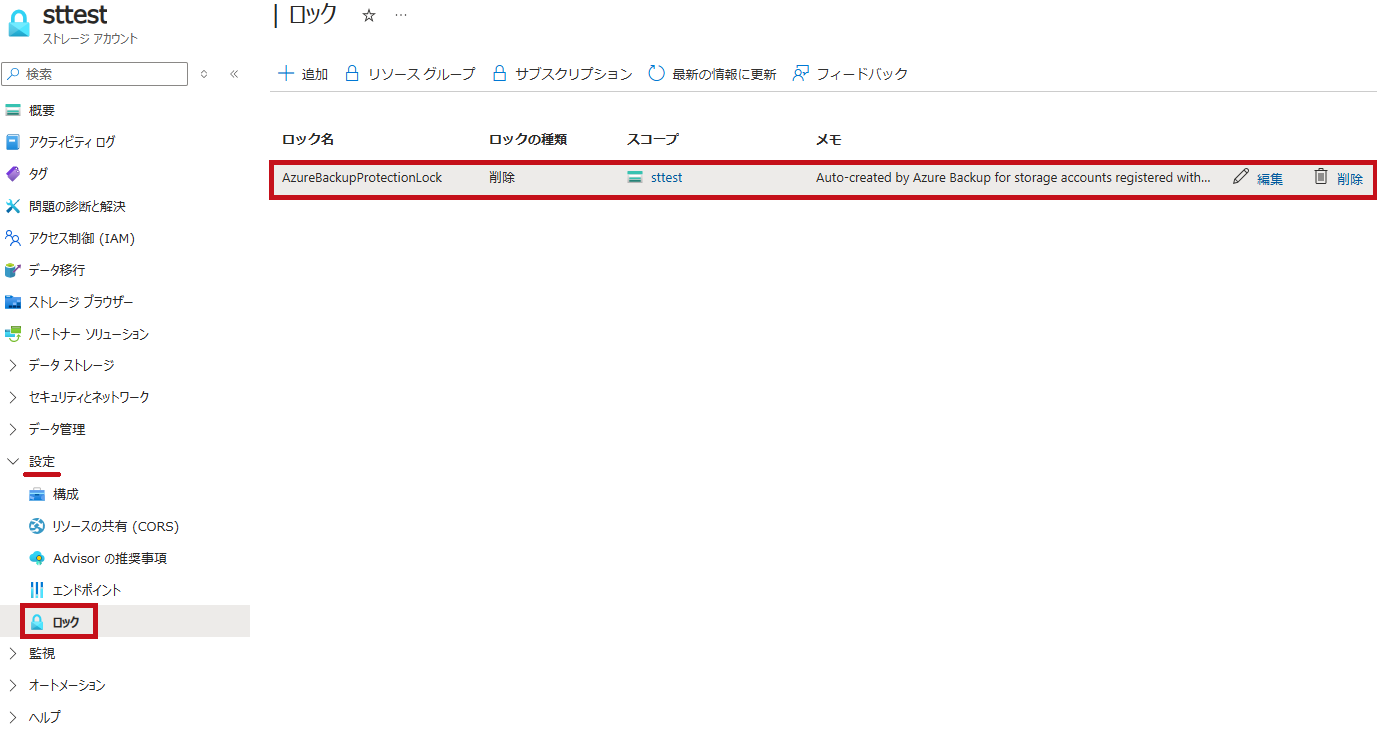Screen dimensions: 1377x733
Task: Open データ移行 menu item
Action: click(x=57, y=270)
